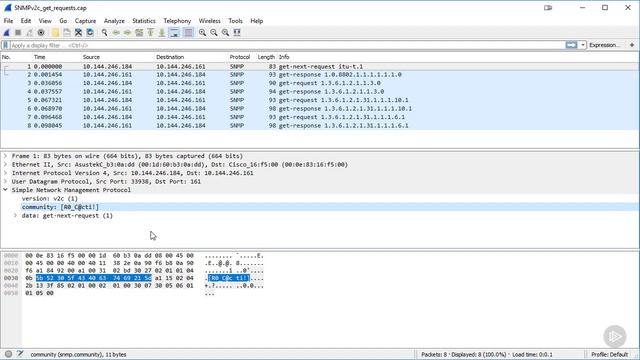Select packet 2 get-response 1.0.8802.1.1.1.1.1.1.0
The image size is (640, 360).
320,75
